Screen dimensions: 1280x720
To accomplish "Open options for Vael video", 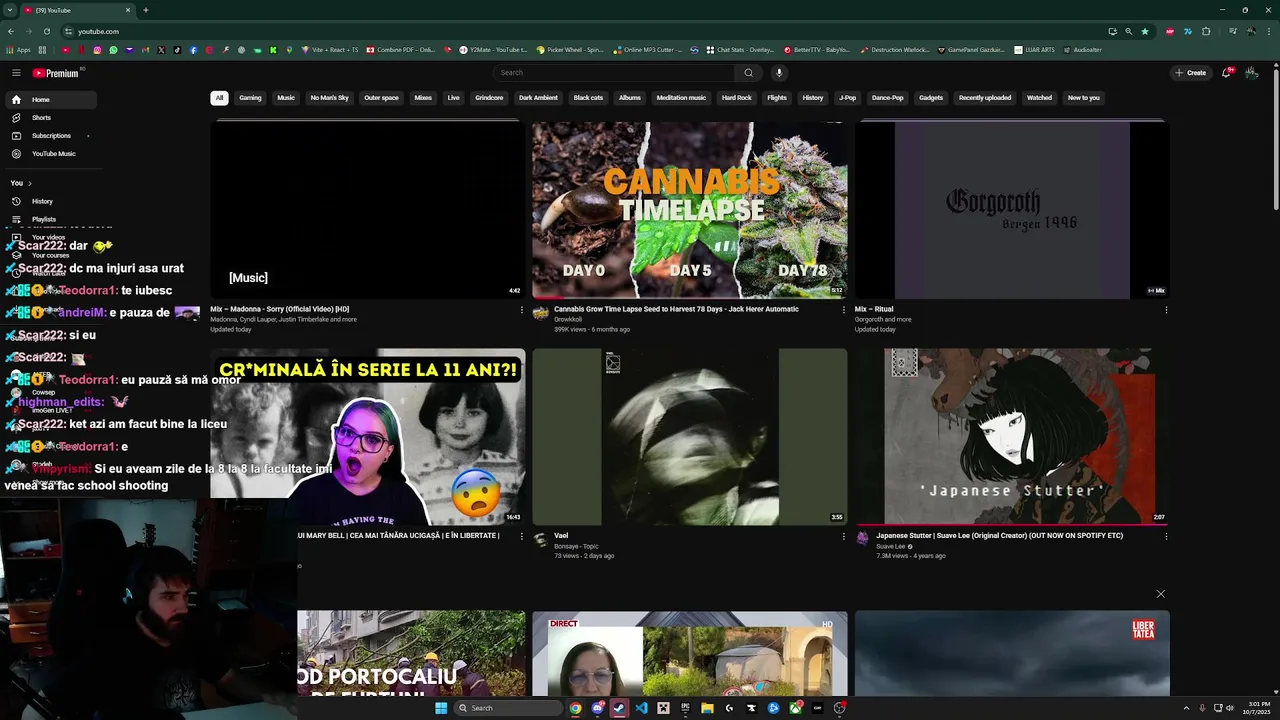I will (x=843, y=536).
